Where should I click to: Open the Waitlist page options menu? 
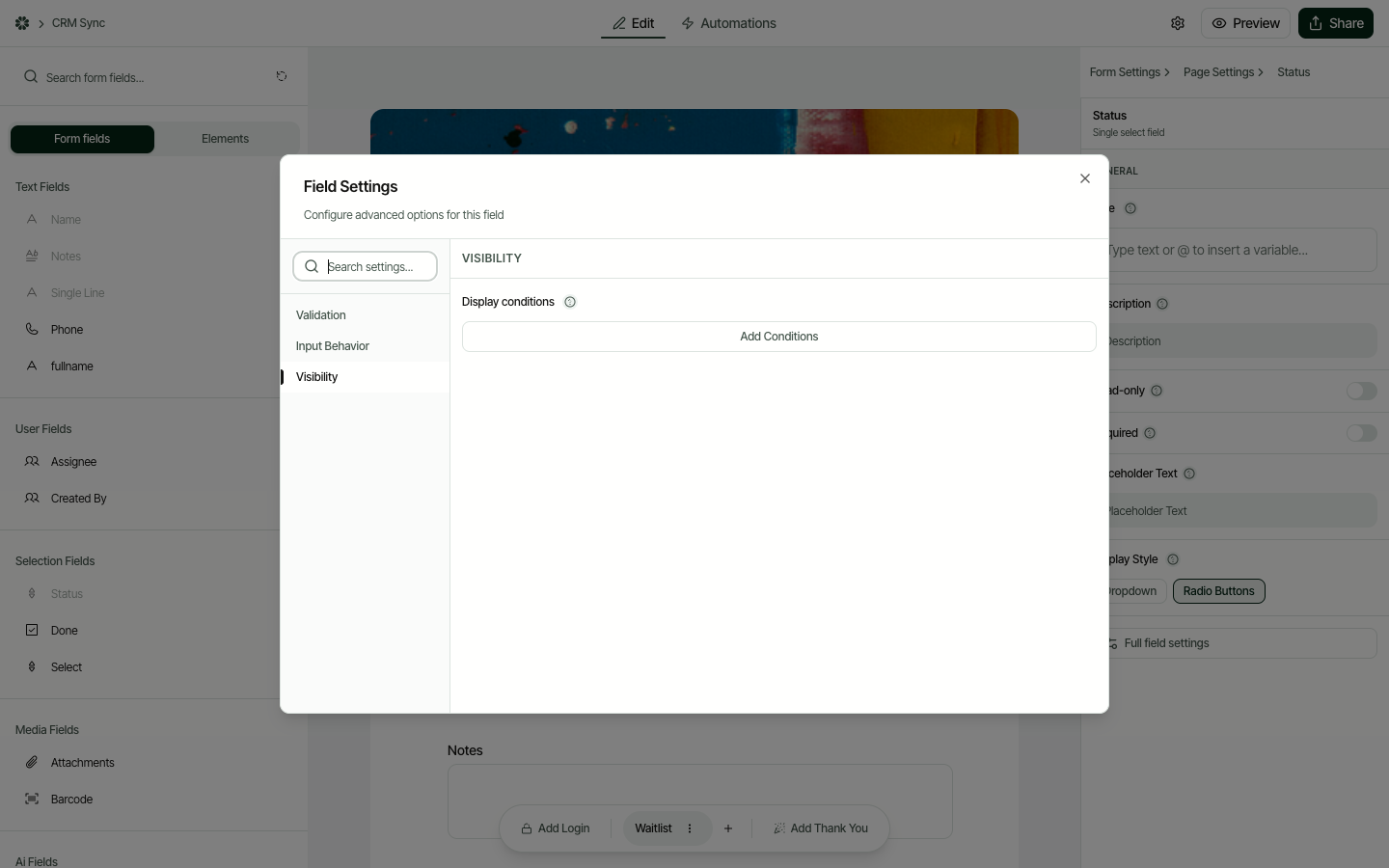[x=690, y=828]
